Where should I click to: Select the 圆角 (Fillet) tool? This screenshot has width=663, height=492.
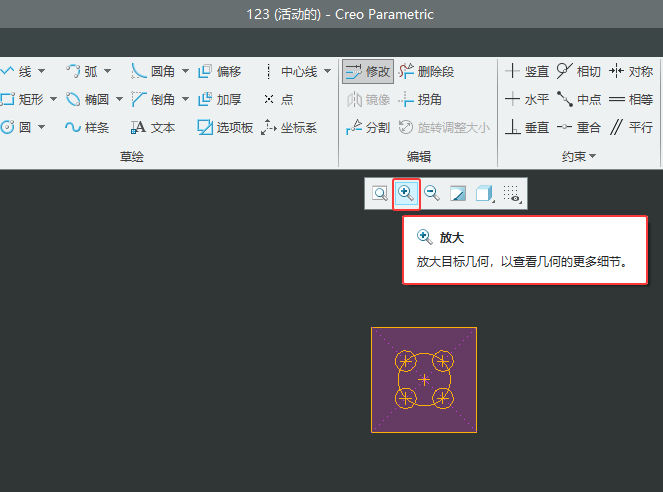[153, 71]
